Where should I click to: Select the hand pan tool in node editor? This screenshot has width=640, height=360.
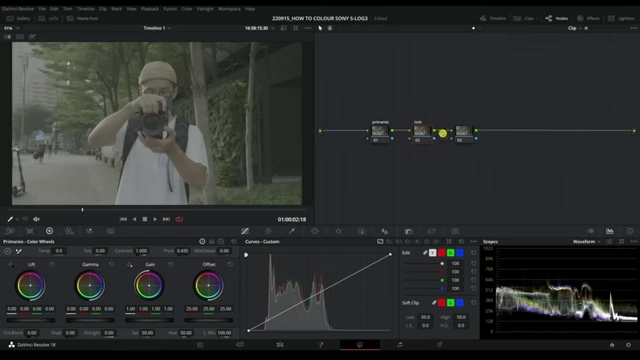(x=330, y=28)
